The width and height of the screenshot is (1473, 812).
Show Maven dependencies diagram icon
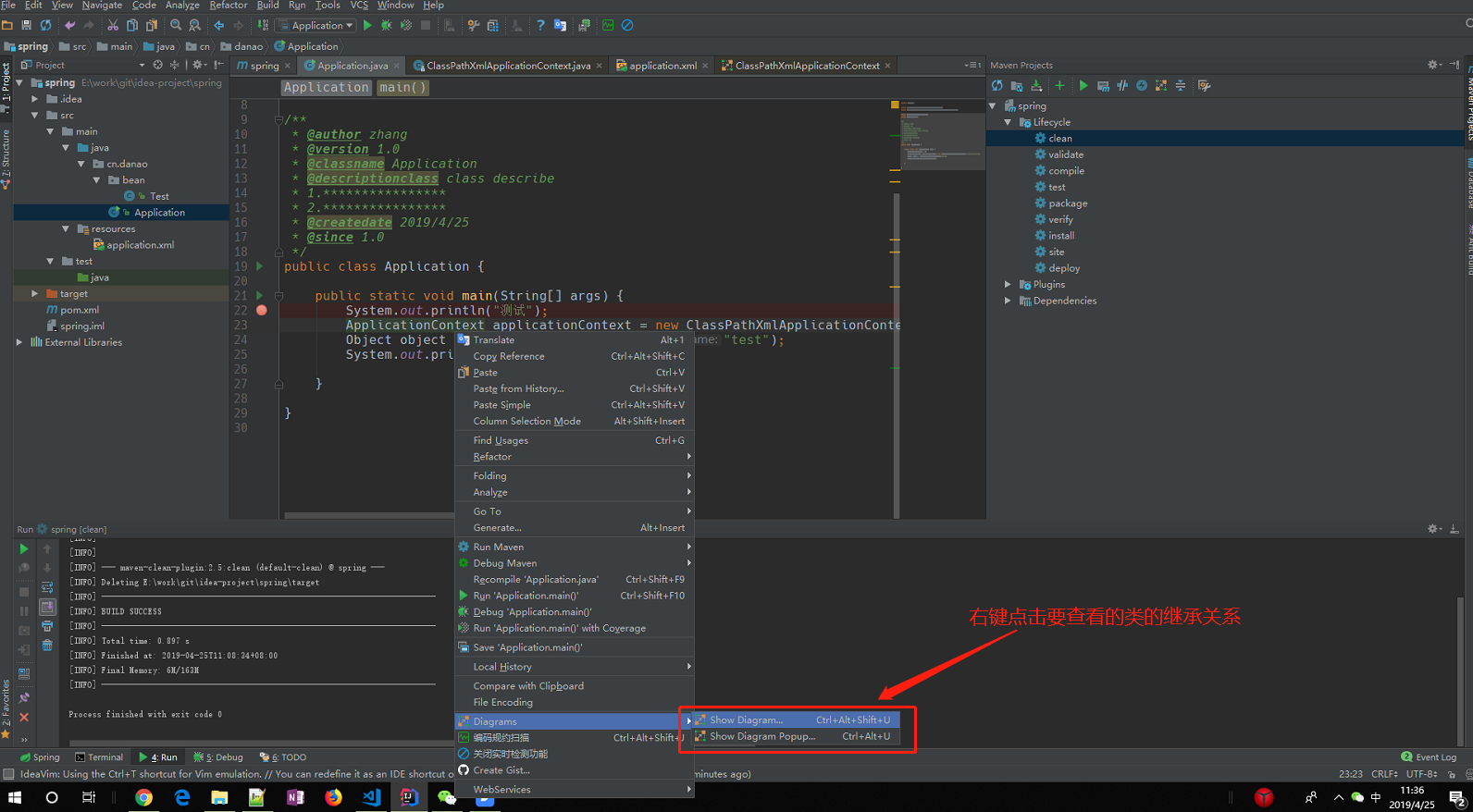(1161, 86)
